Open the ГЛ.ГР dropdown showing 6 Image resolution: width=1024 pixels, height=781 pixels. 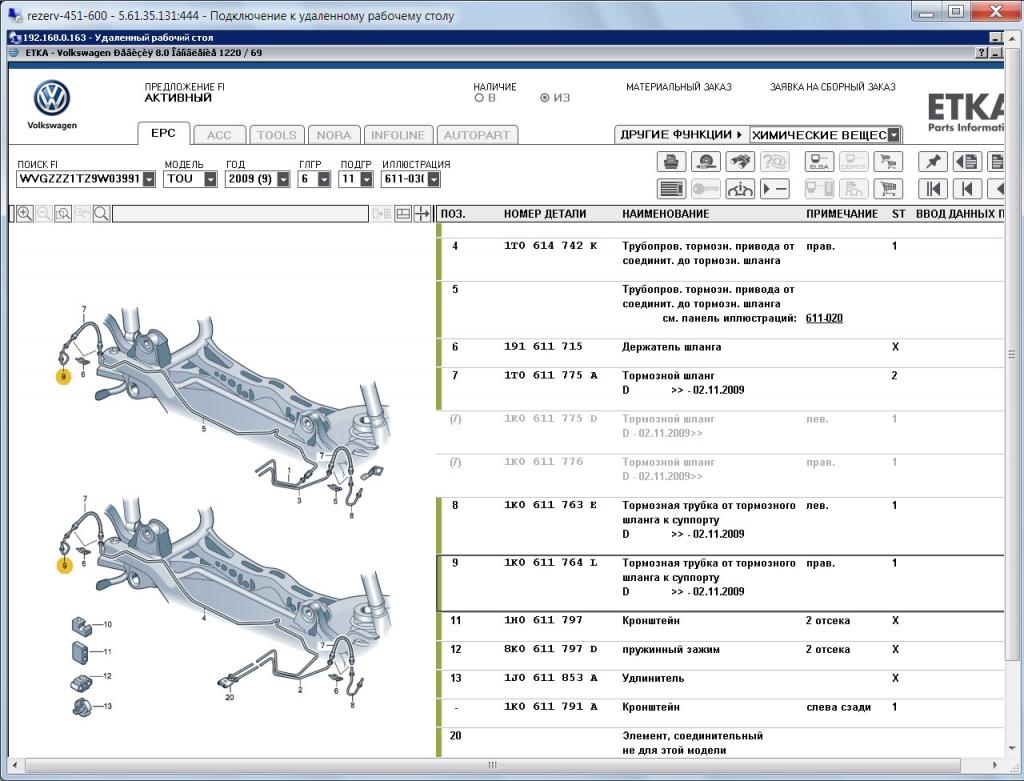point(324,179)
